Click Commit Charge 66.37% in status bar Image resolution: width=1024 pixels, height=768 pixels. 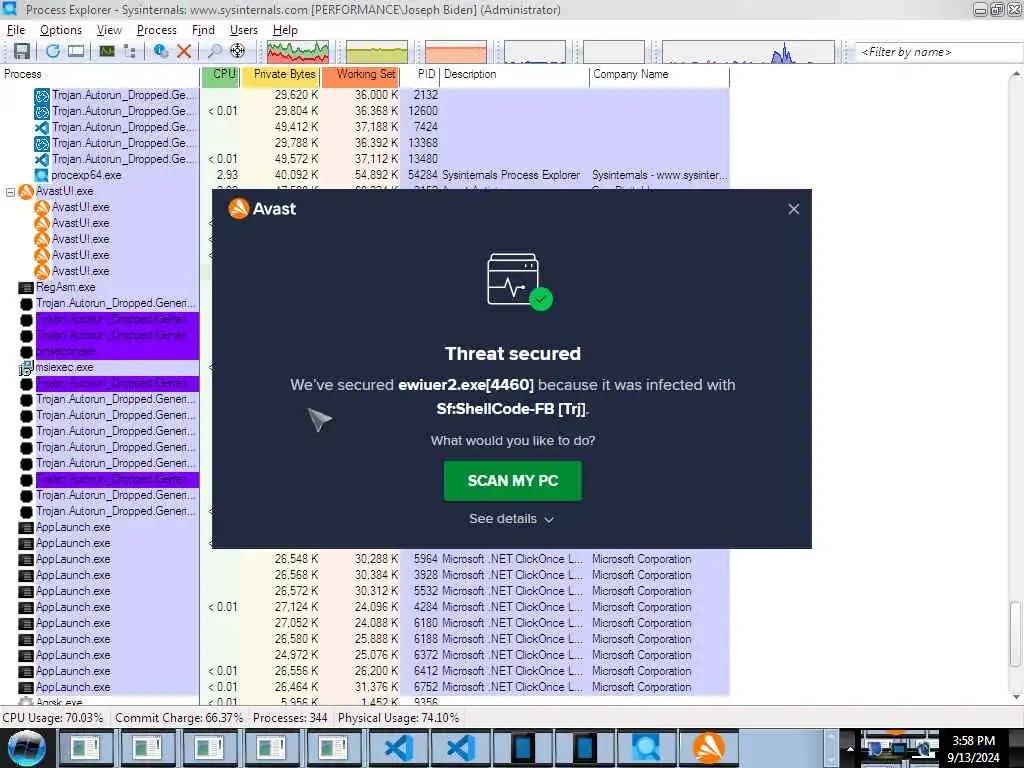click(179, 718)
